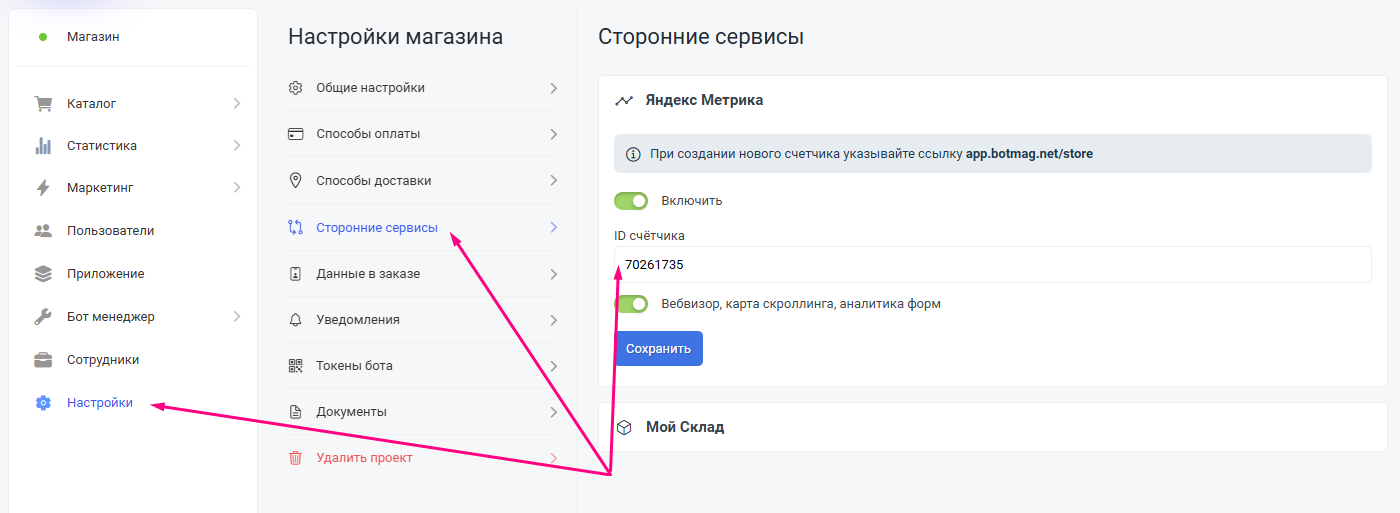Click the Удалить проект red link

364,458
